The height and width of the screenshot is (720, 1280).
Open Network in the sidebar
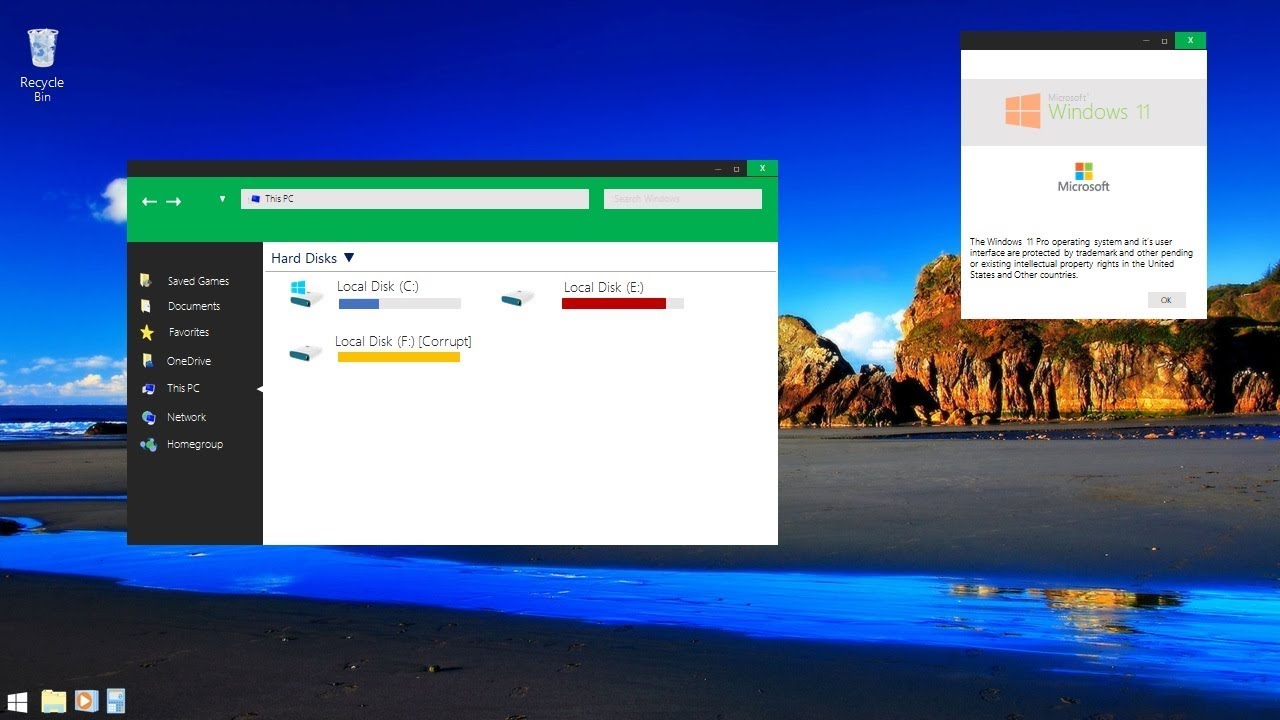click(186, 417)
